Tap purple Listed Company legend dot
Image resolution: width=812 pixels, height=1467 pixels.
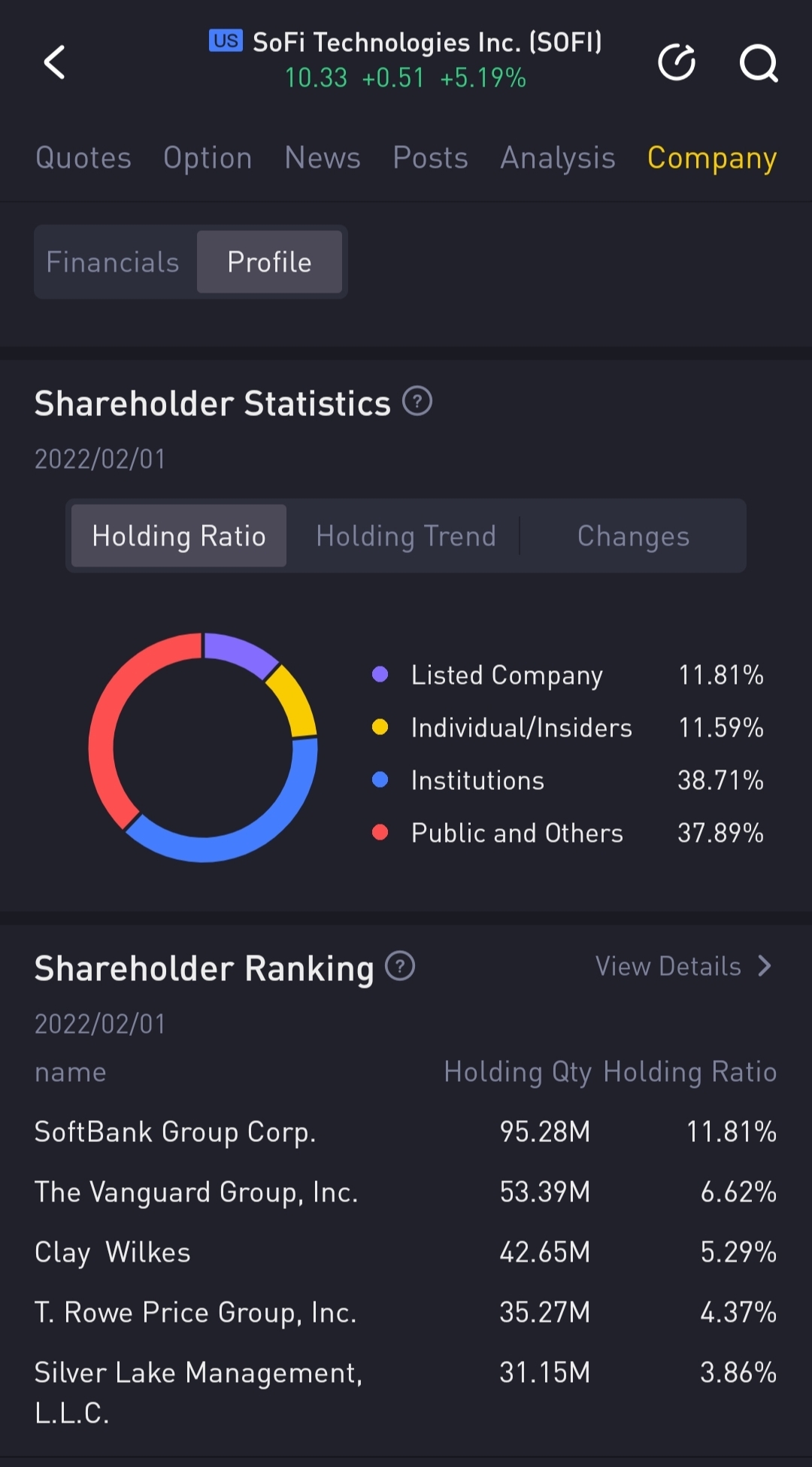point(380,674)
